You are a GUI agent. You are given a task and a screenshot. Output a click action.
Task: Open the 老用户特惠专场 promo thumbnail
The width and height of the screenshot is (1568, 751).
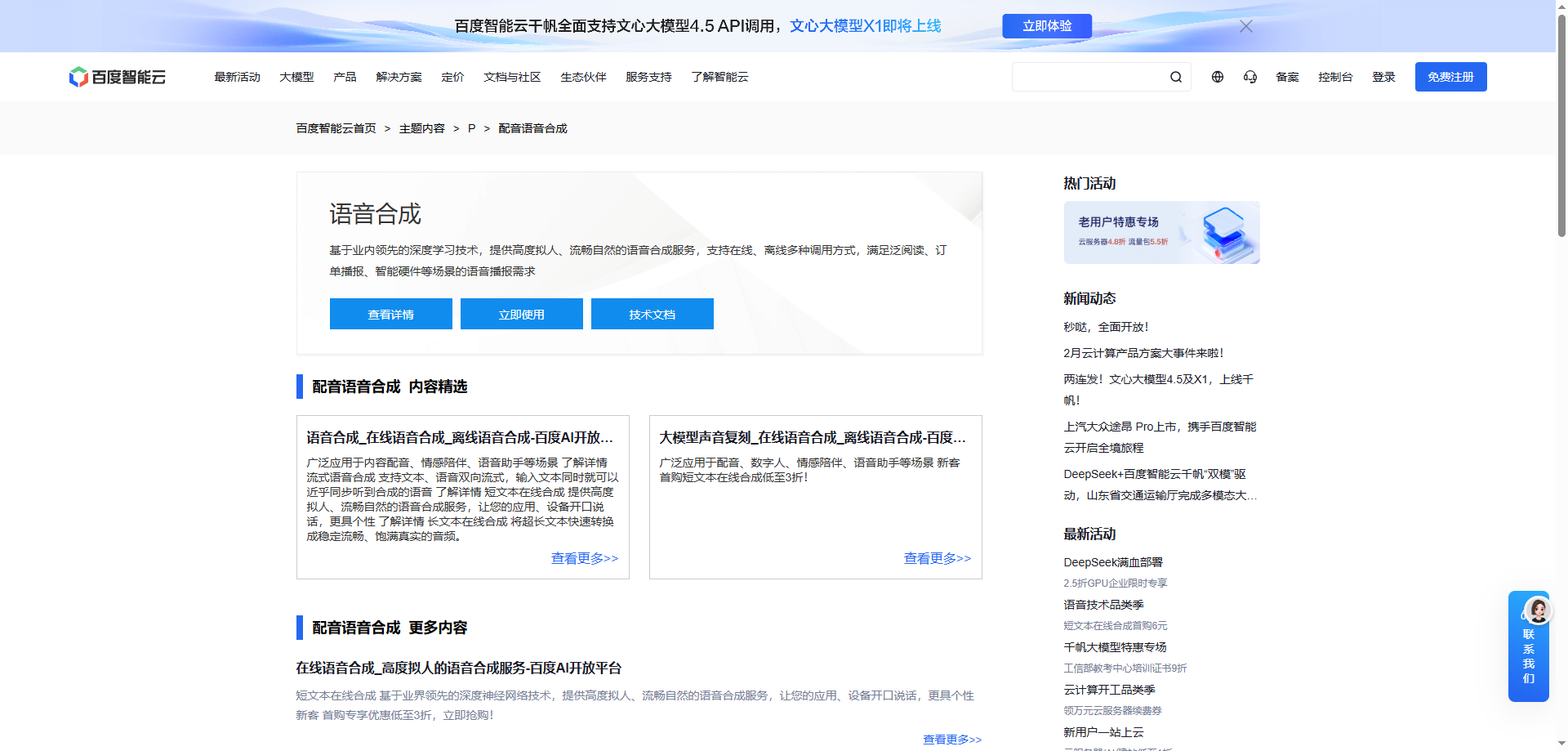1161,232
